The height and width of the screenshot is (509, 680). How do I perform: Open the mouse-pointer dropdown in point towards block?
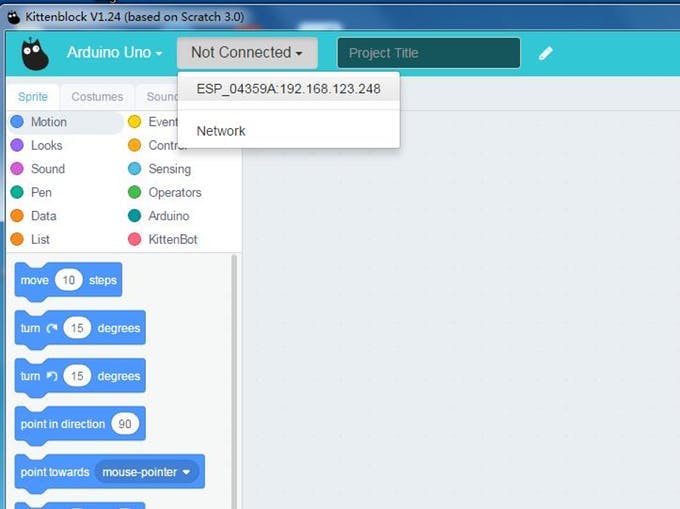coord(147,472)
